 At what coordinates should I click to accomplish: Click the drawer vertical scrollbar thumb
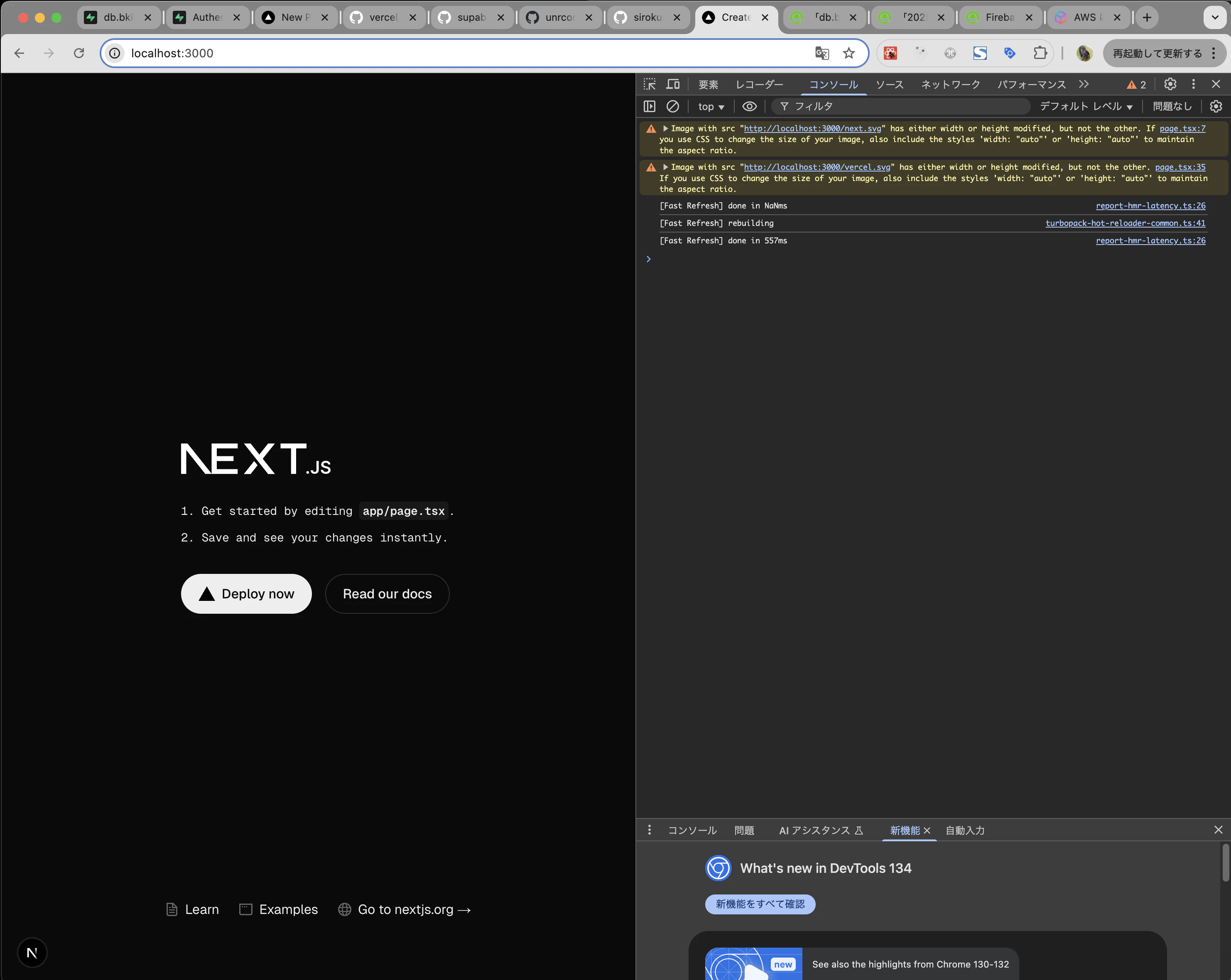coord(1225,862)
